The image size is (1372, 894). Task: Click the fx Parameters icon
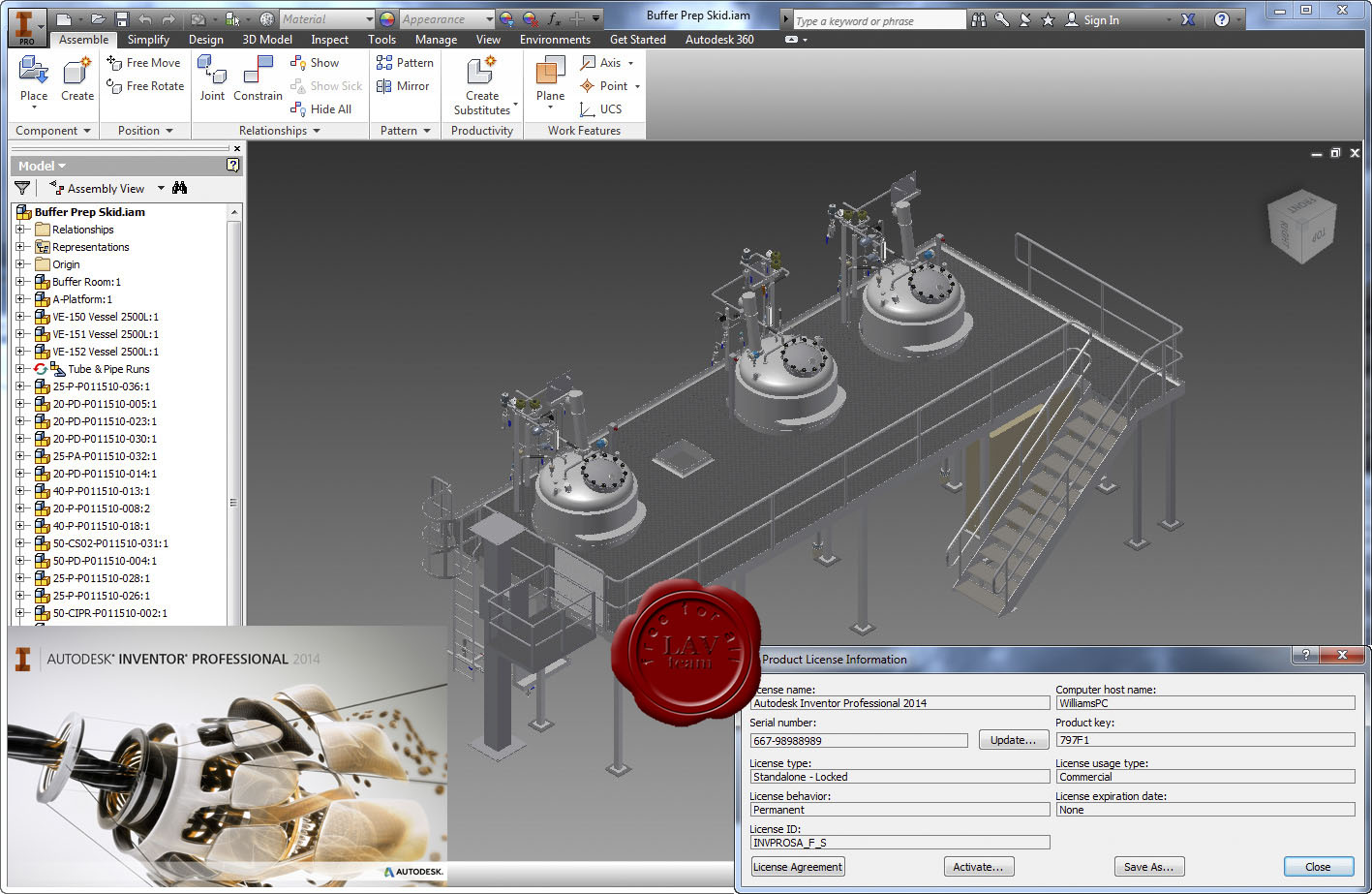point(554,19)
